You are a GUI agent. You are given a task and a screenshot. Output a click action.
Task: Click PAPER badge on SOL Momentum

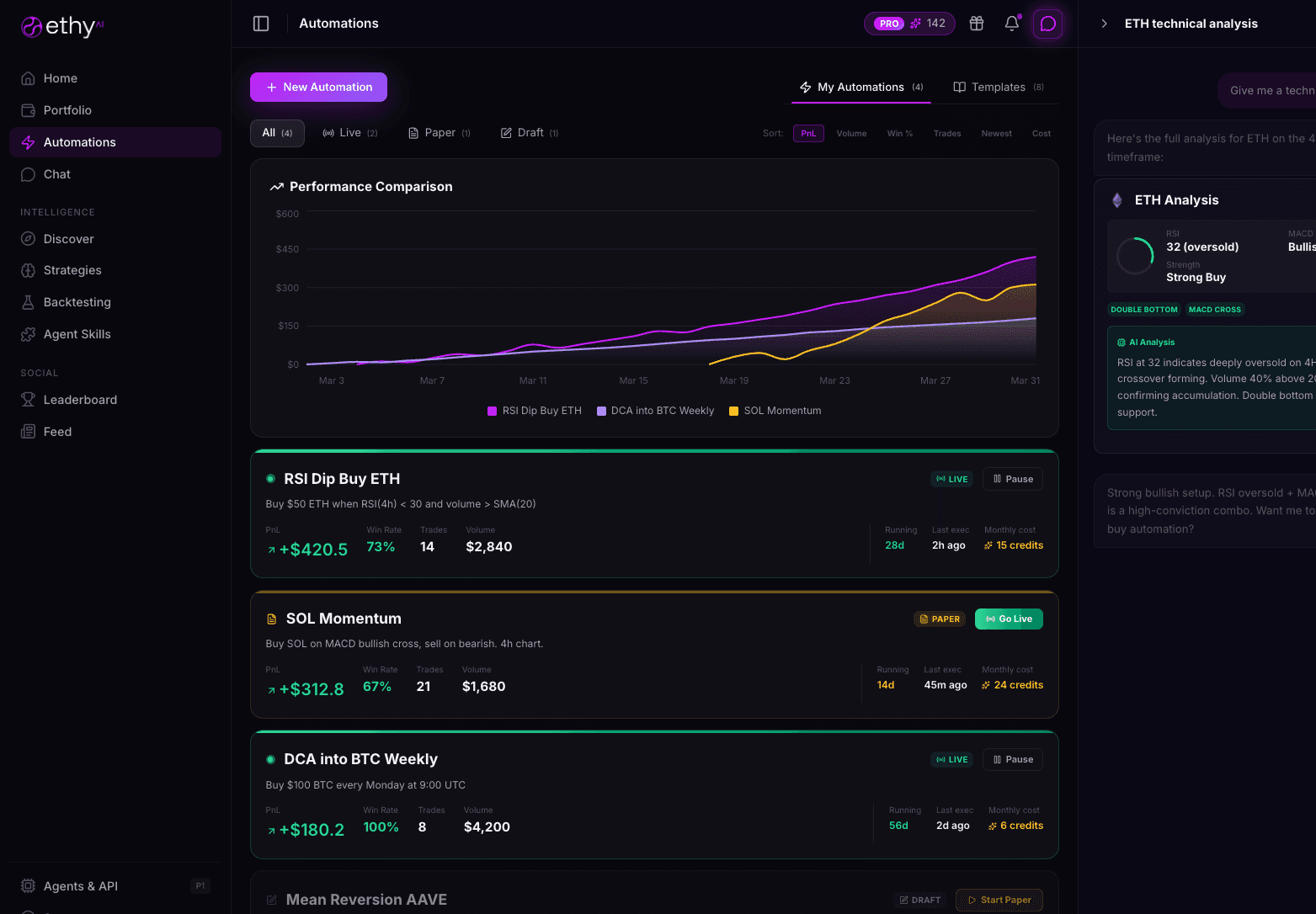point(940,619)
